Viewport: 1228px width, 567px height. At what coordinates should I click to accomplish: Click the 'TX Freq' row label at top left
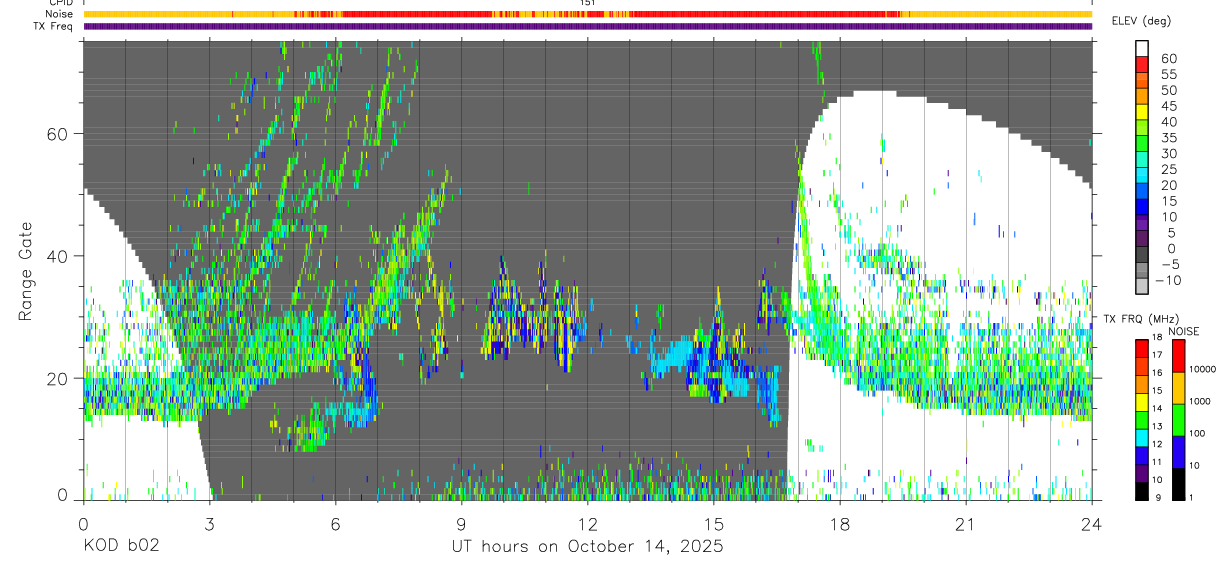(x=54, y=26)
